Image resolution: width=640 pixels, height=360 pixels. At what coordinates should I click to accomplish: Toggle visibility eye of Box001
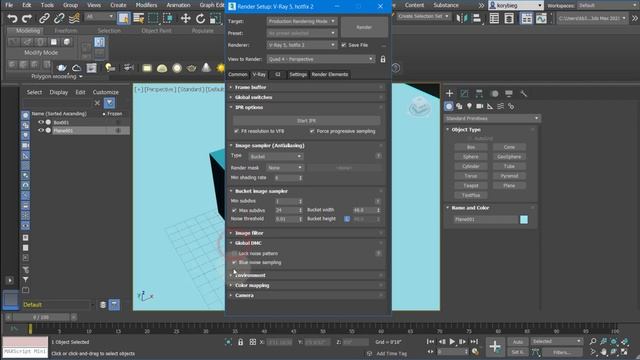click(41, 122)
